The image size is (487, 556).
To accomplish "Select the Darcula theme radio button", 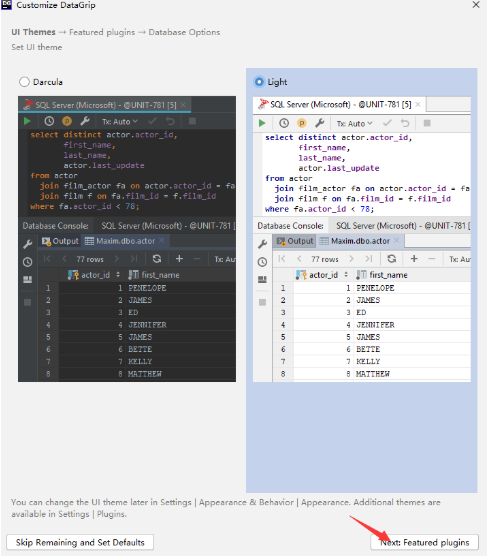I will 24,82.
